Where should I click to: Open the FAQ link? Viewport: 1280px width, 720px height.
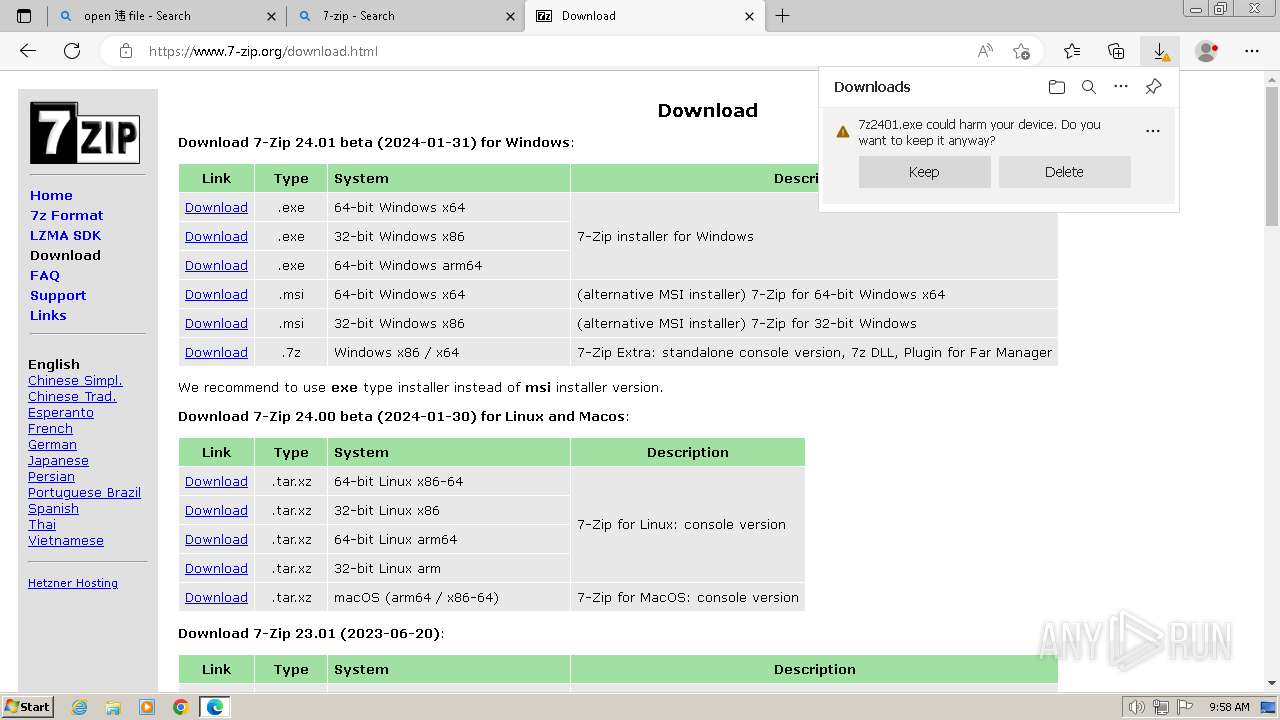pos(45,275)
